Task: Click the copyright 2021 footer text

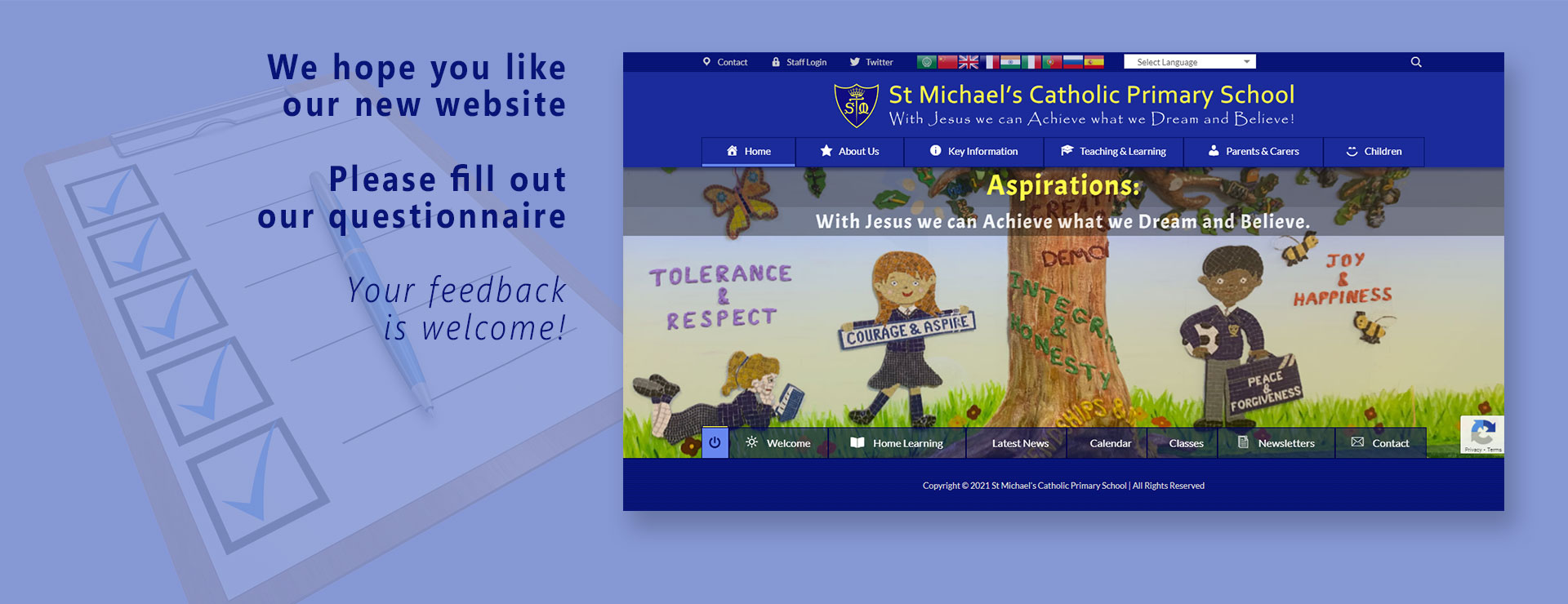Action: [x=1063, y=486]
